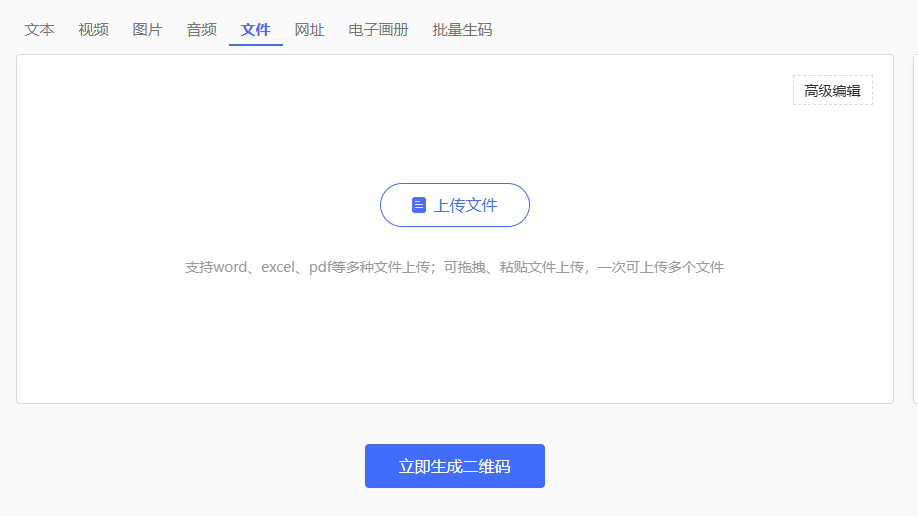
Task: Go to the 音频 tab
Action: click(202, 30)
